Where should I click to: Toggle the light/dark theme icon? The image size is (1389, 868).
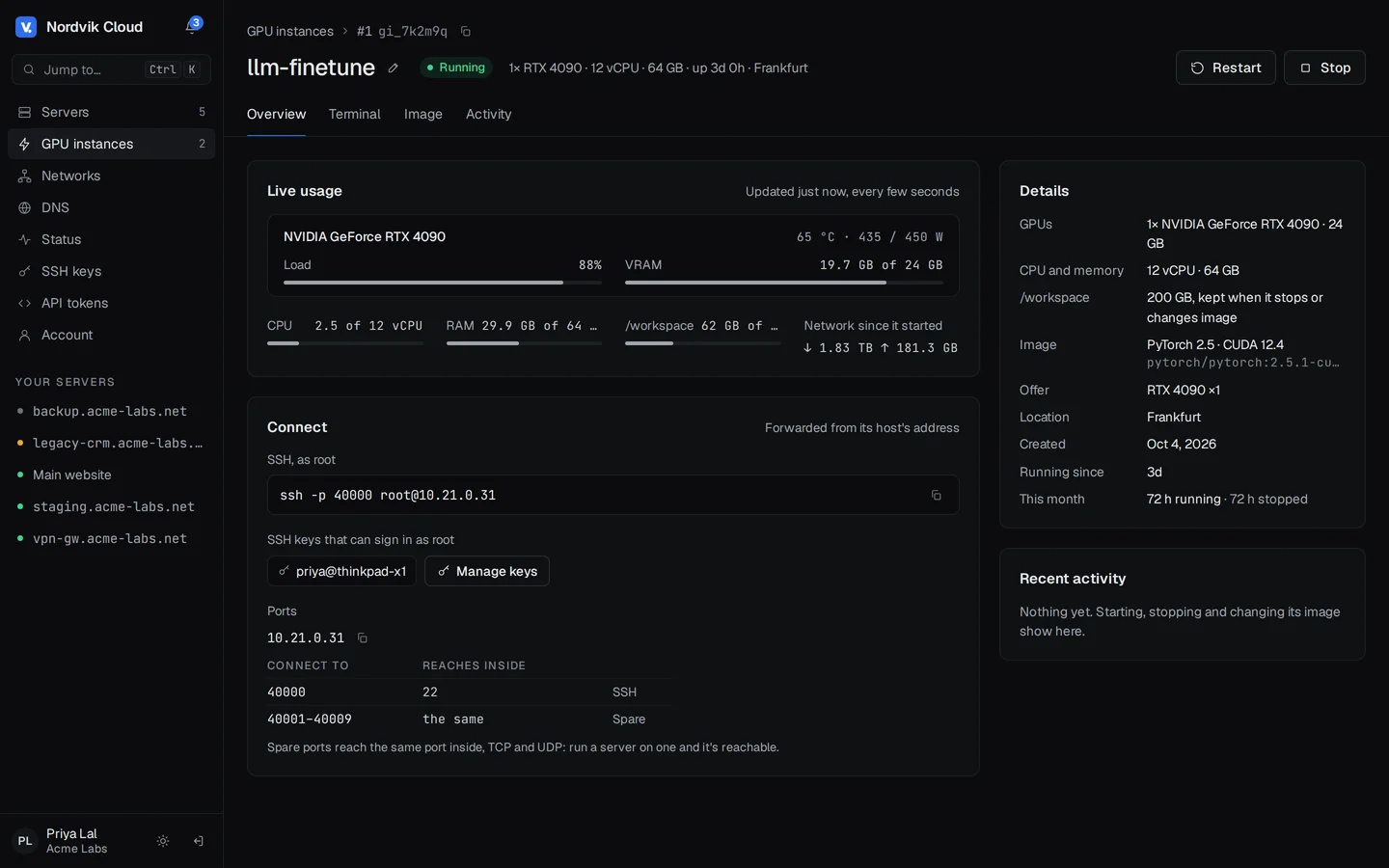click(x=163, y=841)
